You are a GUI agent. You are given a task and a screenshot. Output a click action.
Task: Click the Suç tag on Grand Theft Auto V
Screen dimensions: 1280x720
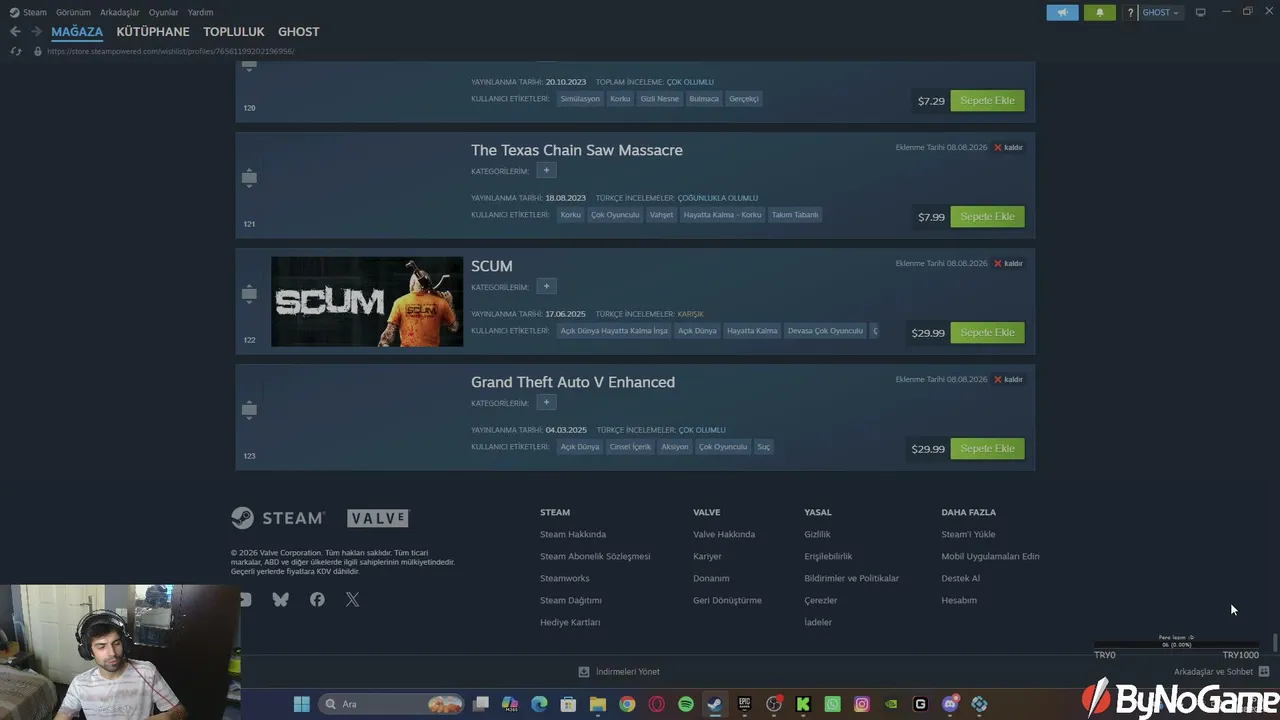point(763,447)
